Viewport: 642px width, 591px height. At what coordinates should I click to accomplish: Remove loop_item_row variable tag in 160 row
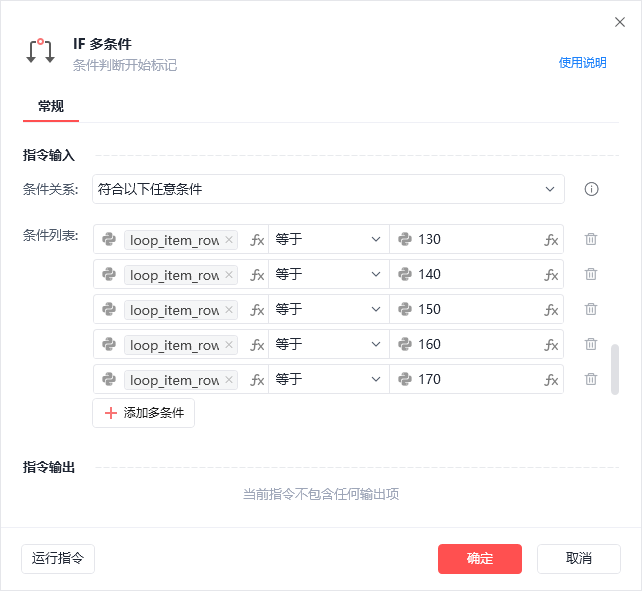coord(229,344)
